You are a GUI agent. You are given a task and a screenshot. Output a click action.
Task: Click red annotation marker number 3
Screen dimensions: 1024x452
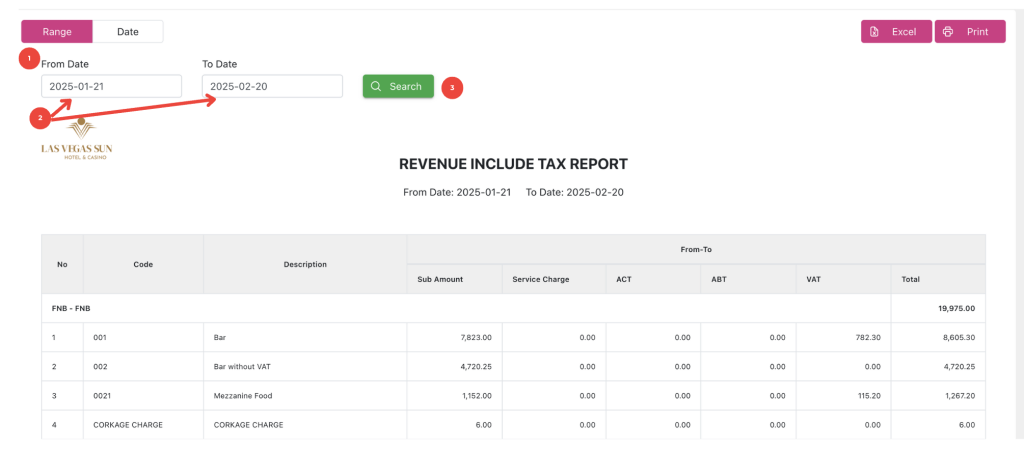point(452,87)
